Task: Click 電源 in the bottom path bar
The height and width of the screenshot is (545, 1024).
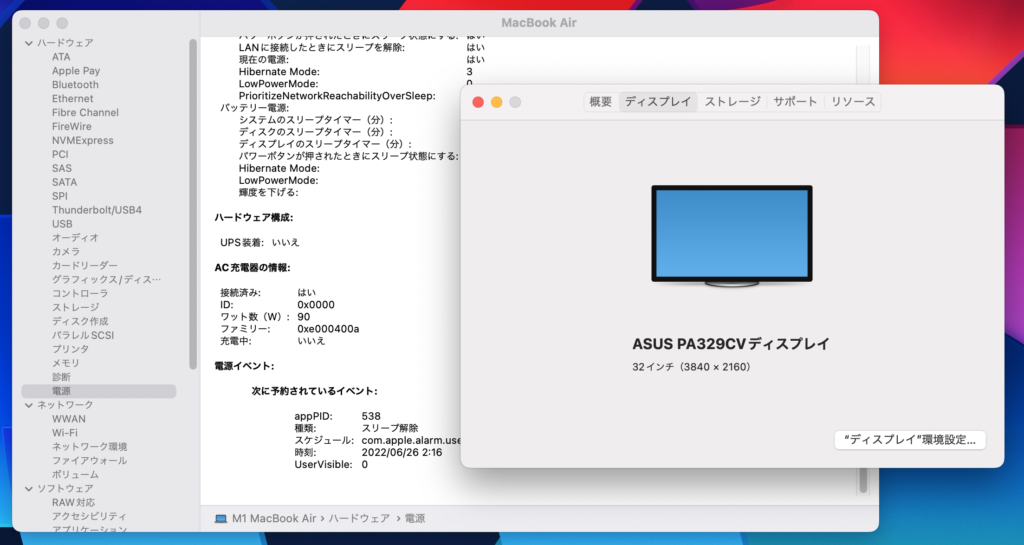Action: [x=415, y=519]
